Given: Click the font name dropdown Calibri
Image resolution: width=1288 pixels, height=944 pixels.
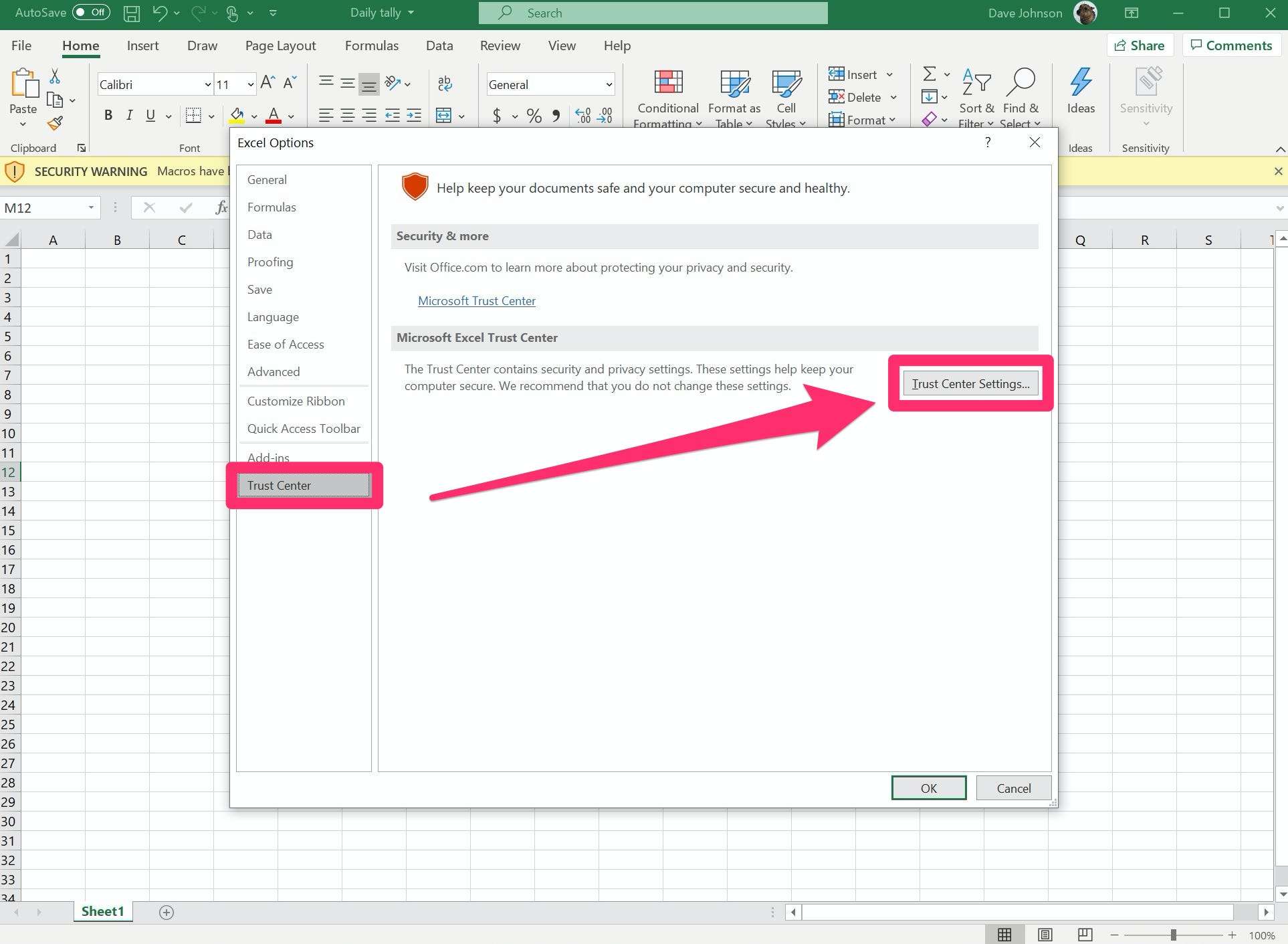Looking at the screenshot, I should [151, 84].
